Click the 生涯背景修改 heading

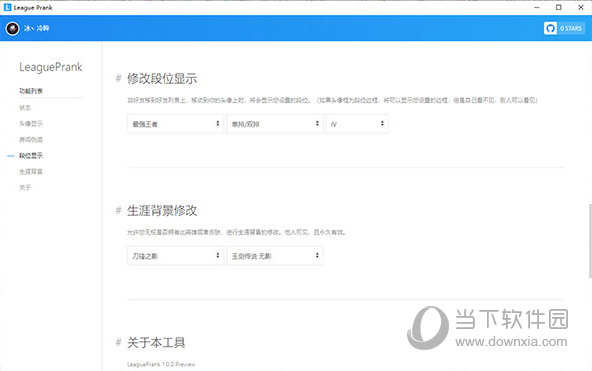[x=162, y=211]
